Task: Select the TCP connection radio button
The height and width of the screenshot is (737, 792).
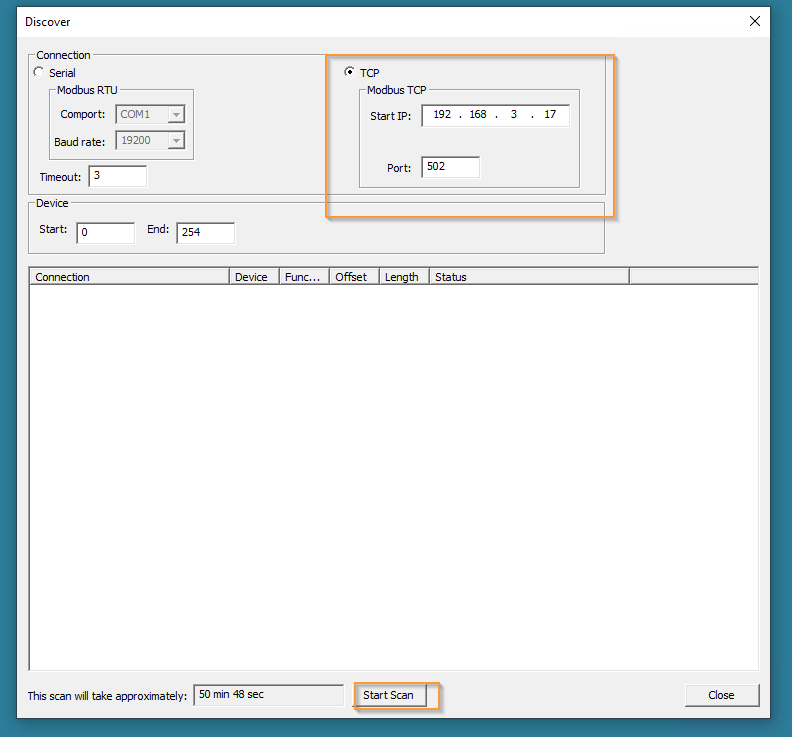Action: 349,72
